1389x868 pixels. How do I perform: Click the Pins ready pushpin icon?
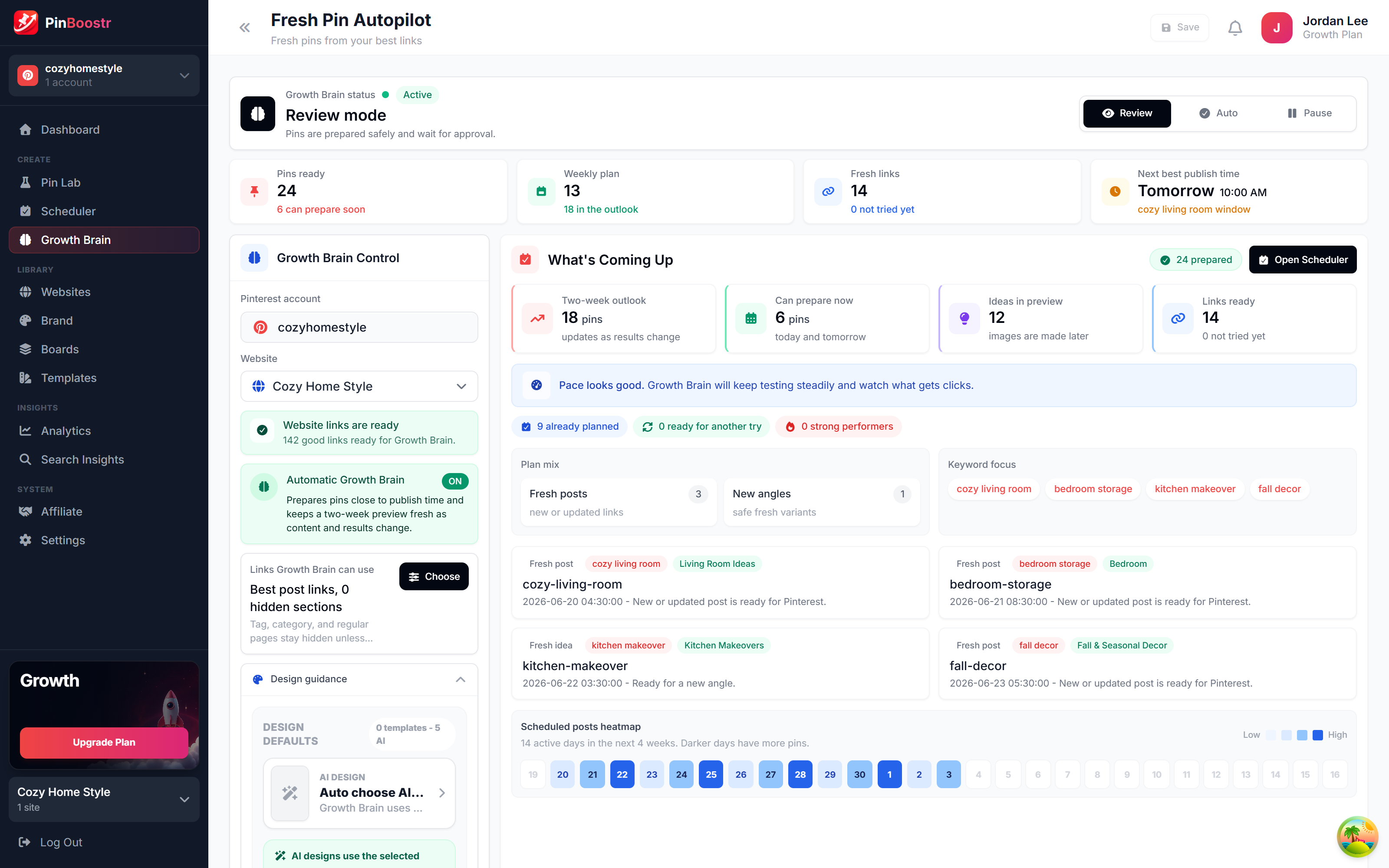(254, 191)
